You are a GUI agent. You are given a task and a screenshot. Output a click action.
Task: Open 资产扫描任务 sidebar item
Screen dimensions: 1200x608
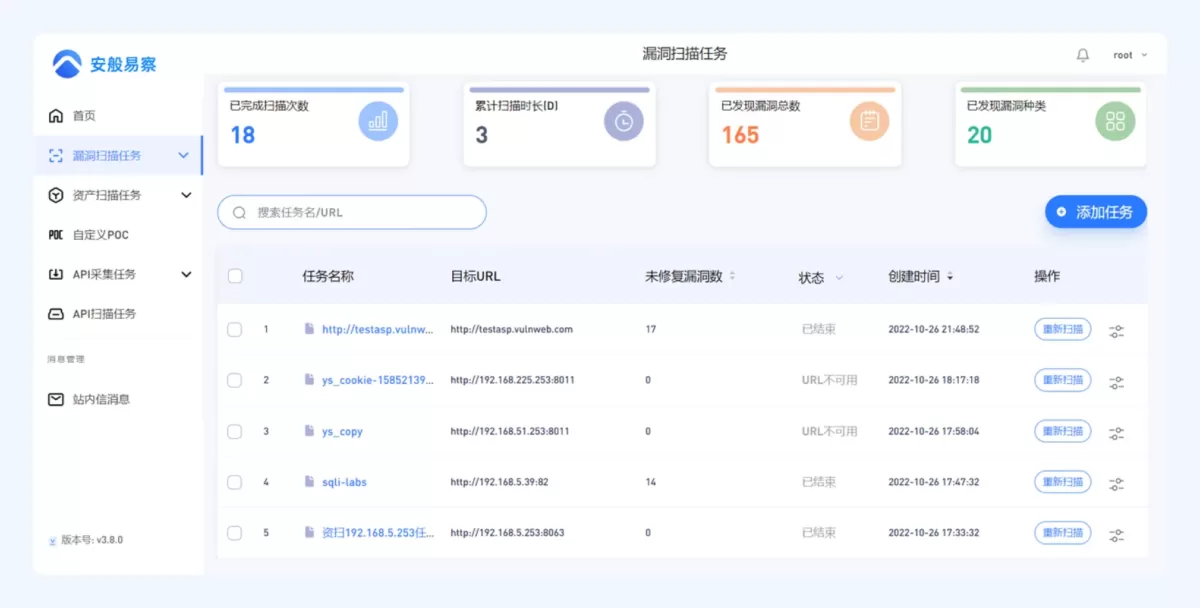[107, 195]
